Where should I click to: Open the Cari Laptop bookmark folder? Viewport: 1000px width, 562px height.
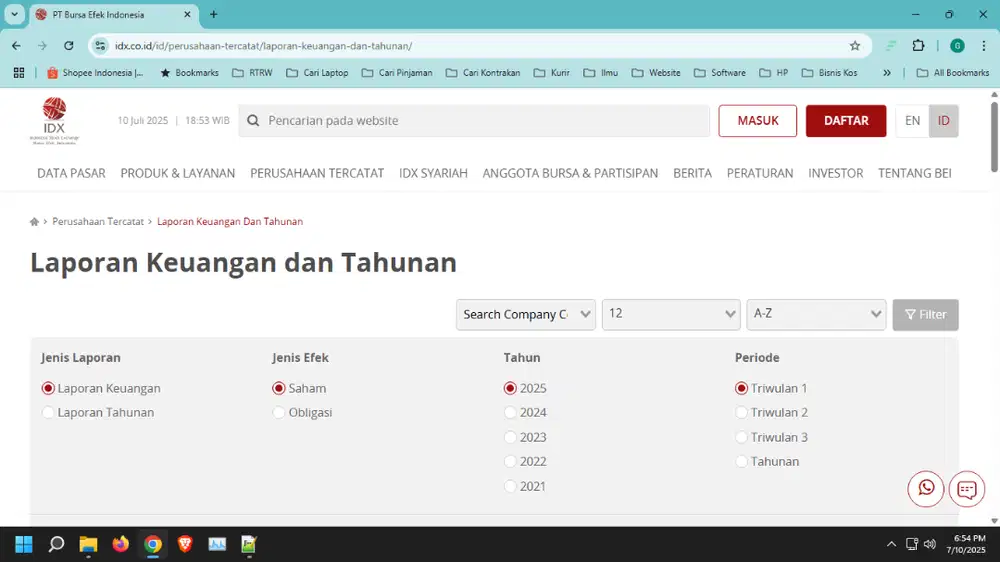(317, 73)
